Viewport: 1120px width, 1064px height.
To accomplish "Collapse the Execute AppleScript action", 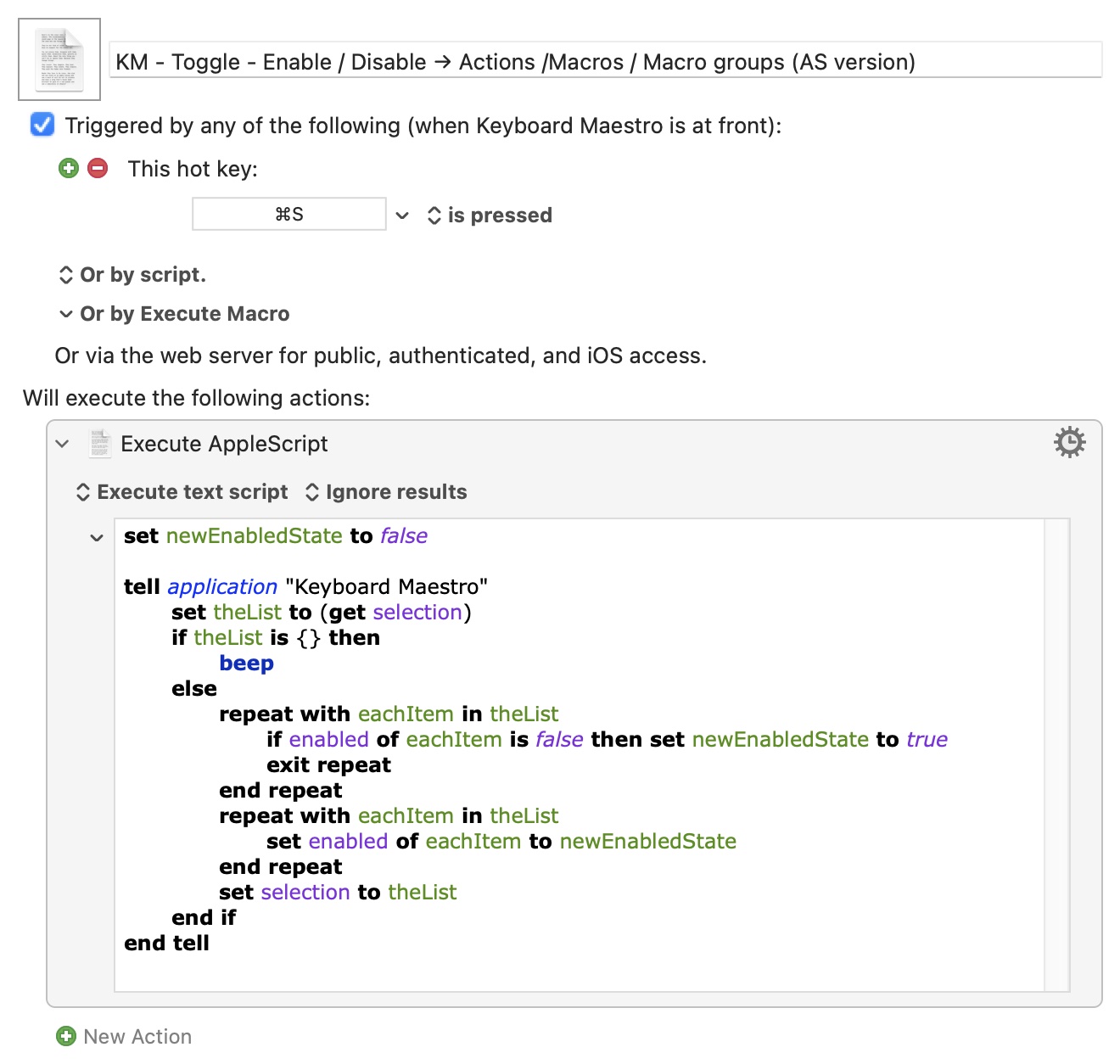I will pos(62,444).
